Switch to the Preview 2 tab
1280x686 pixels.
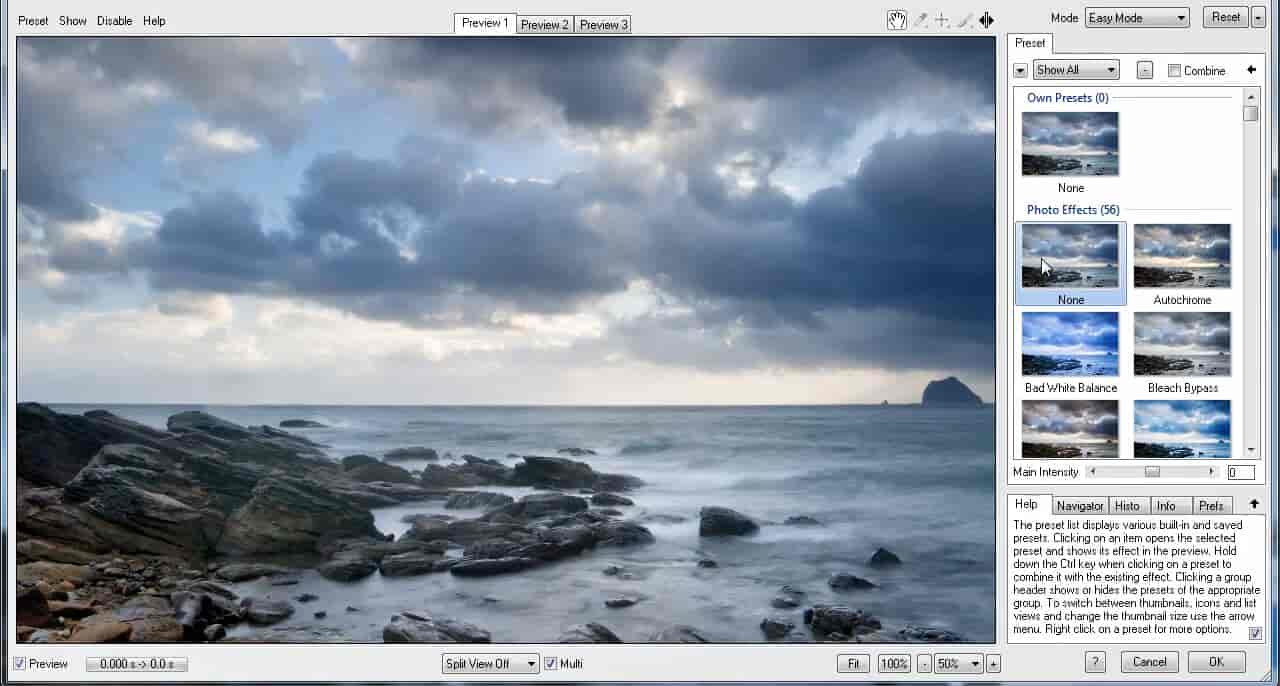tap(545, 24)
